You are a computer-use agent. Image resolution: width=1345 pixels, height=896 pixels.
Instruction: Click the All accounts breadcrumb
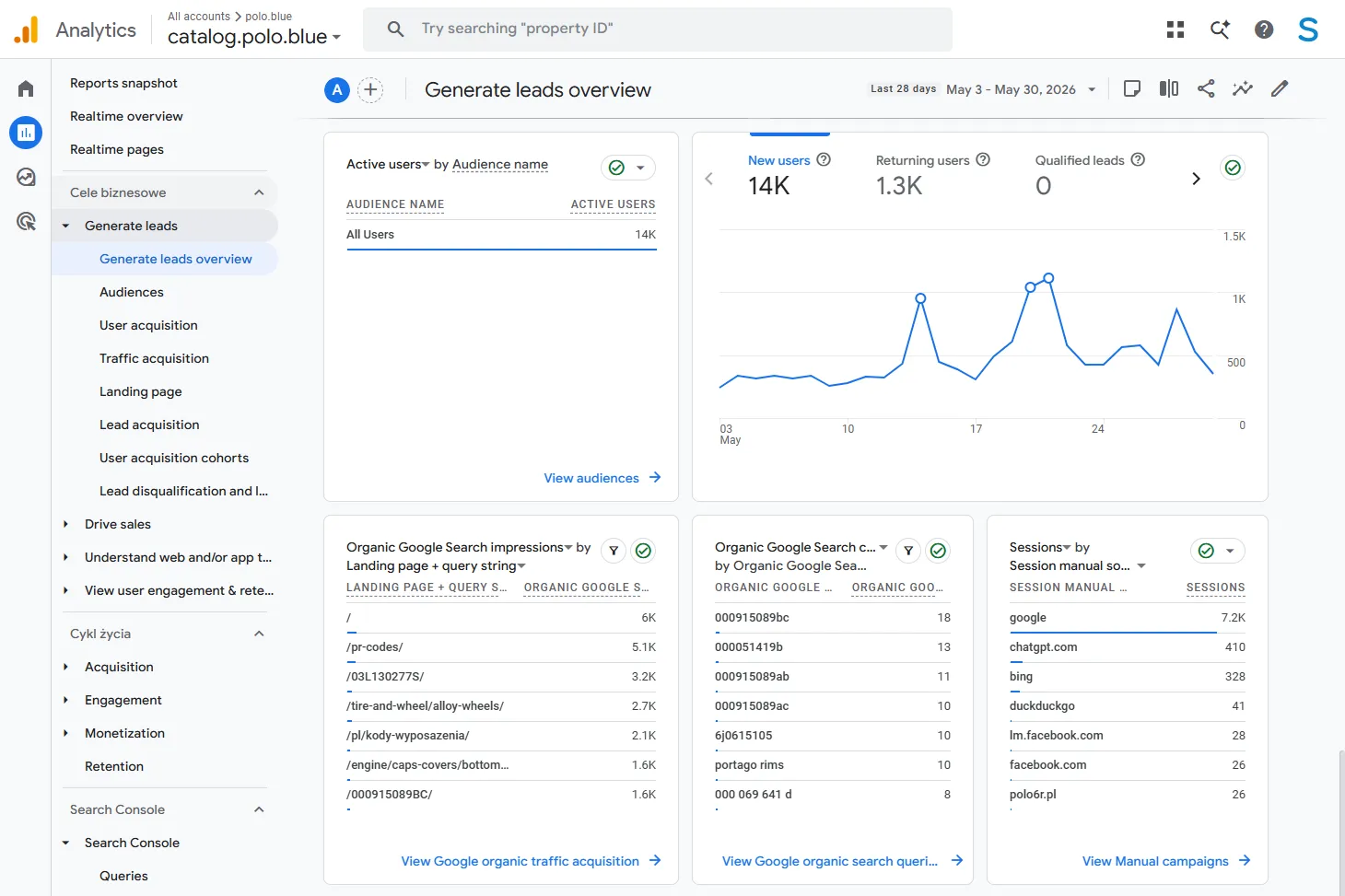coord(199,17)
